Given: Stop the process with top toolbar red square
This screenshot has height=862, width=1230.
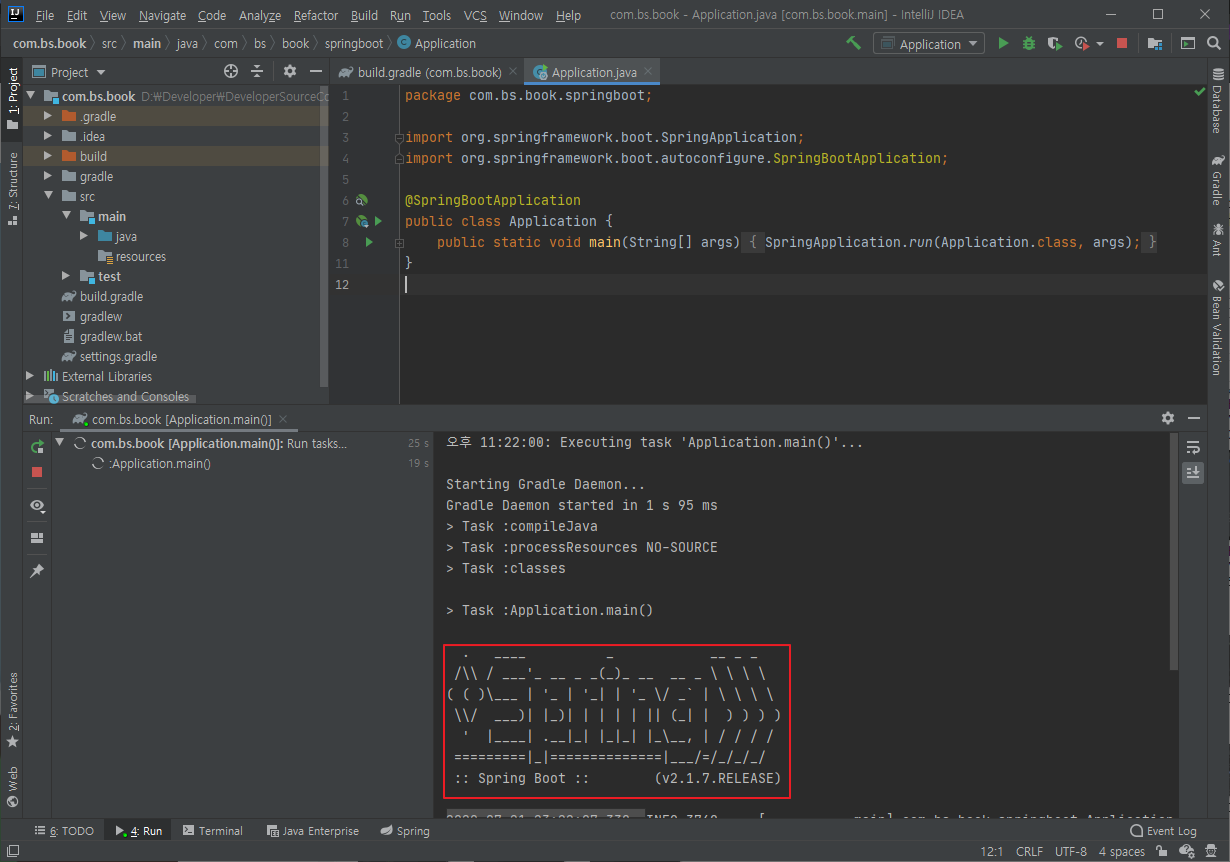Looking at the screenshot, I should [x=1122, y=43].
